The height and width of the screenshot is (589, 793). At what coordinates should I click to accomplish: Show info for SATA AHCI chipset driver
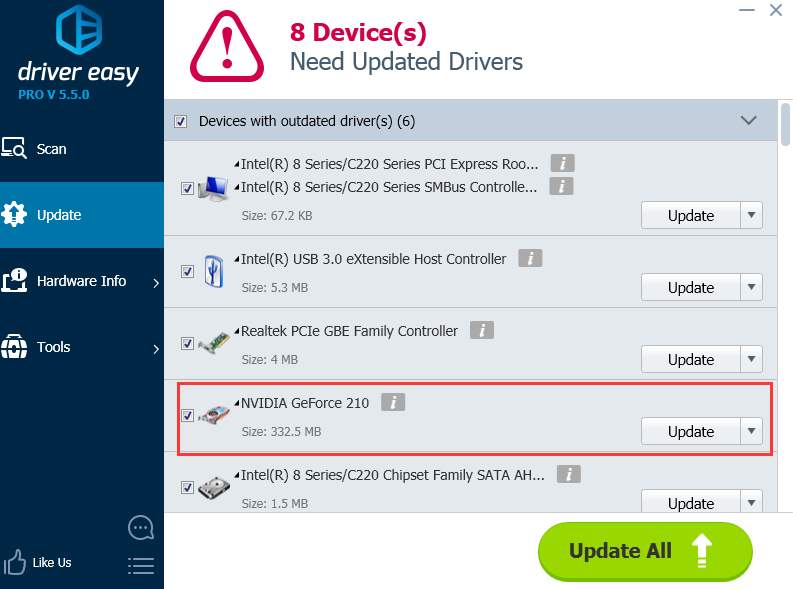point(569,474)
